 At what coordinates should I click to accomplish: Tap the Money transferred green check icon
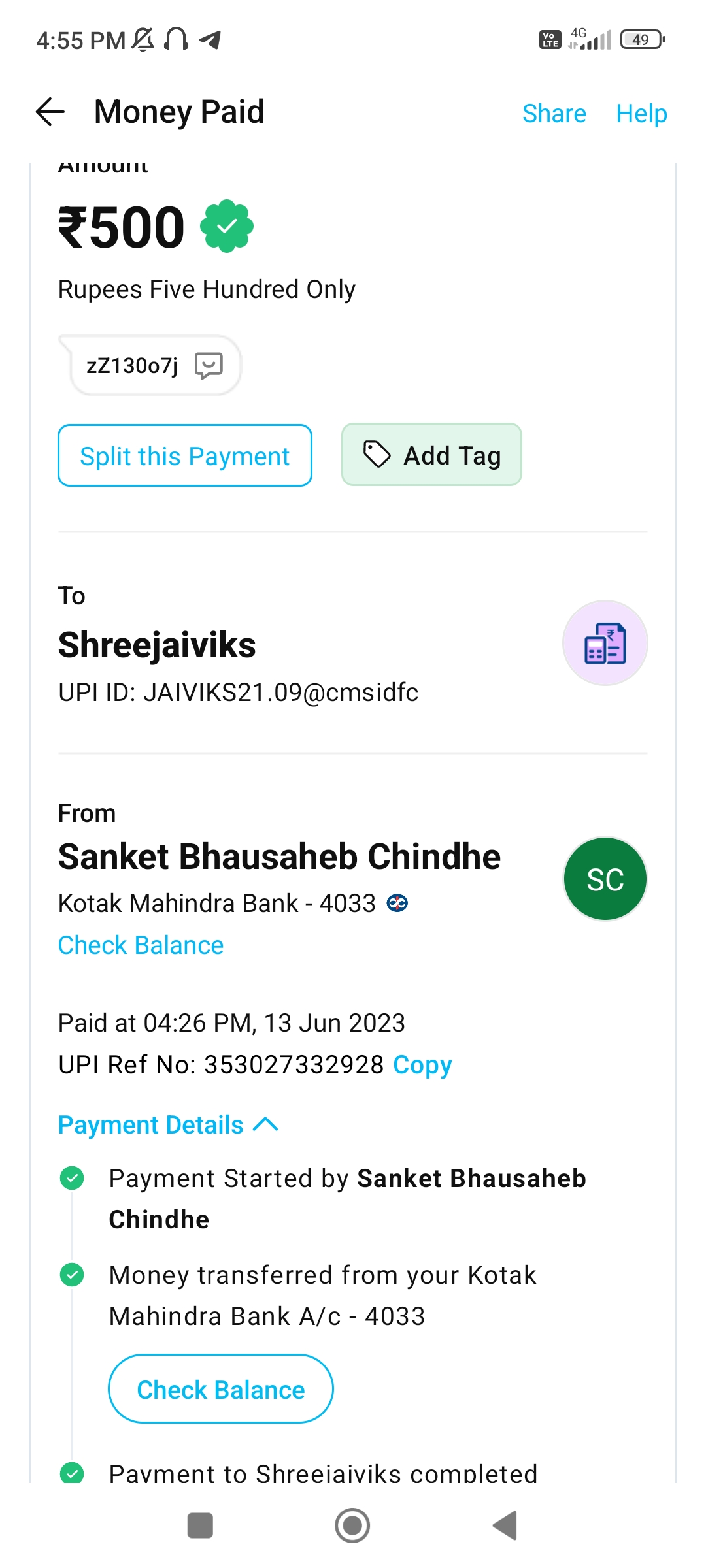tap(72, 1275)
